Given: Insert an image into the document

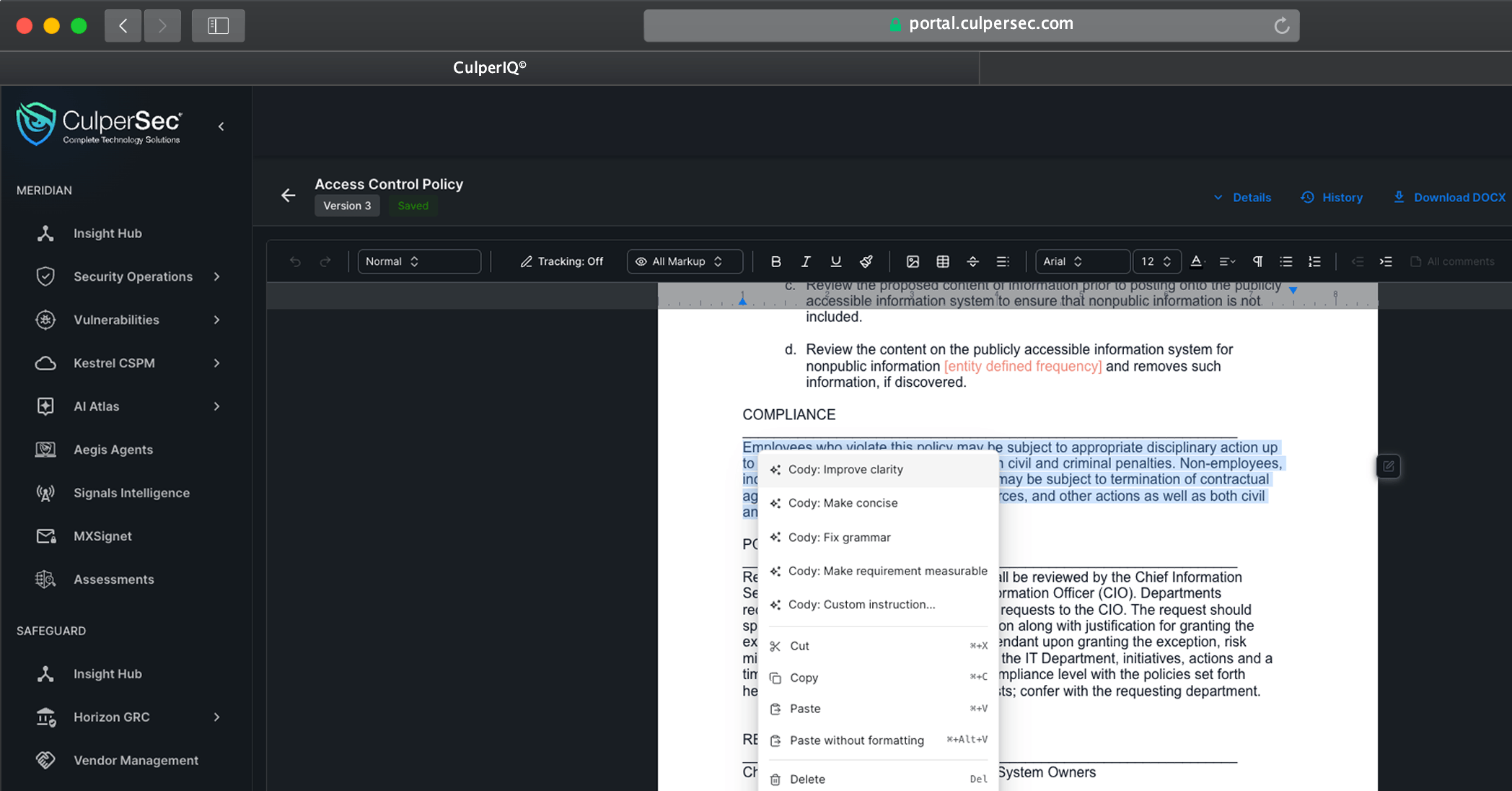Looking at the screenshot, I should click(913, 261).
